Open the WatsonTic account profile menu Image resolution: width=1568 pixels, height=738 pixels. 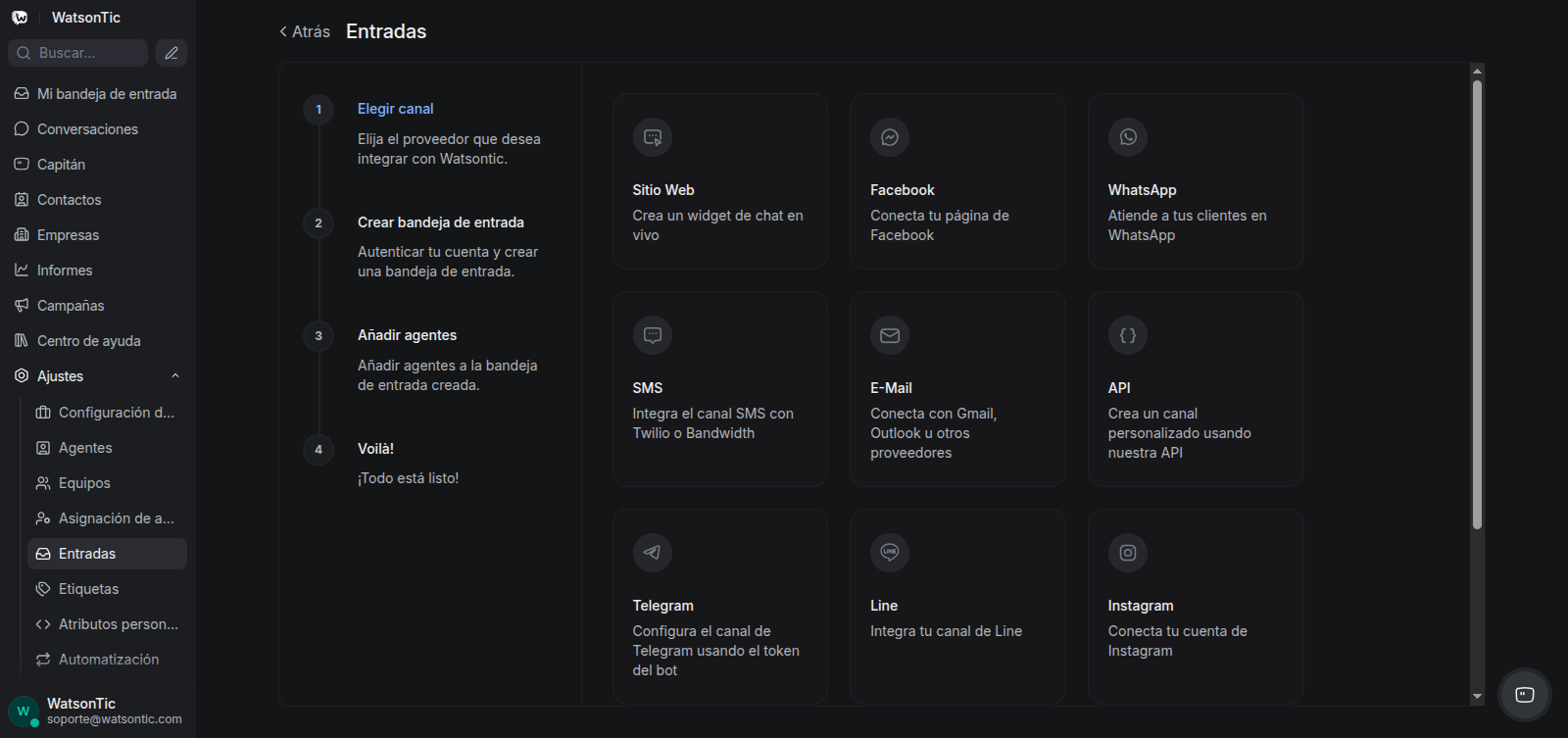(98, 711)
